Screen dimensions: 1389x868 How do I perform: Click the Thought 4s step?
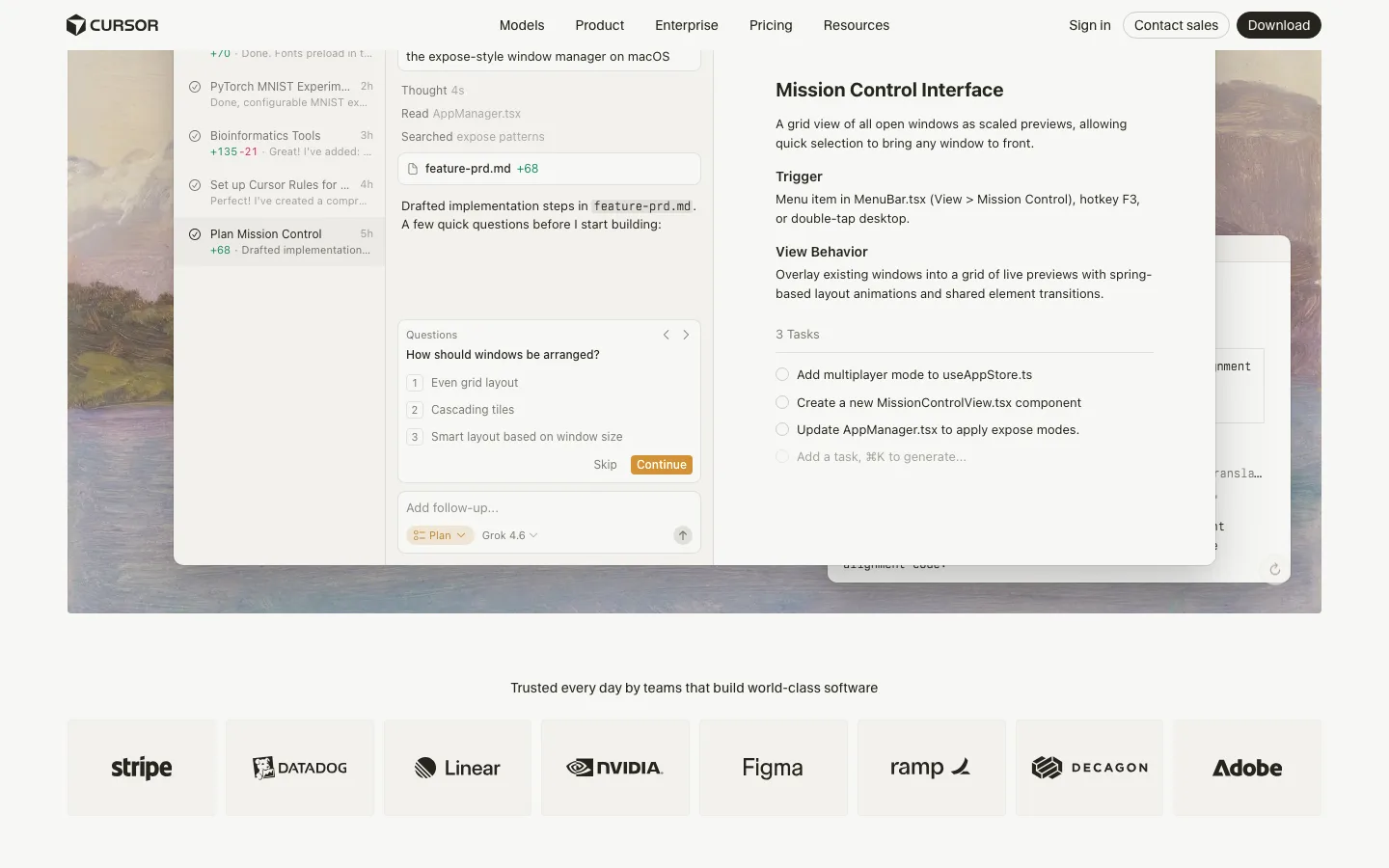pos(433,91)
